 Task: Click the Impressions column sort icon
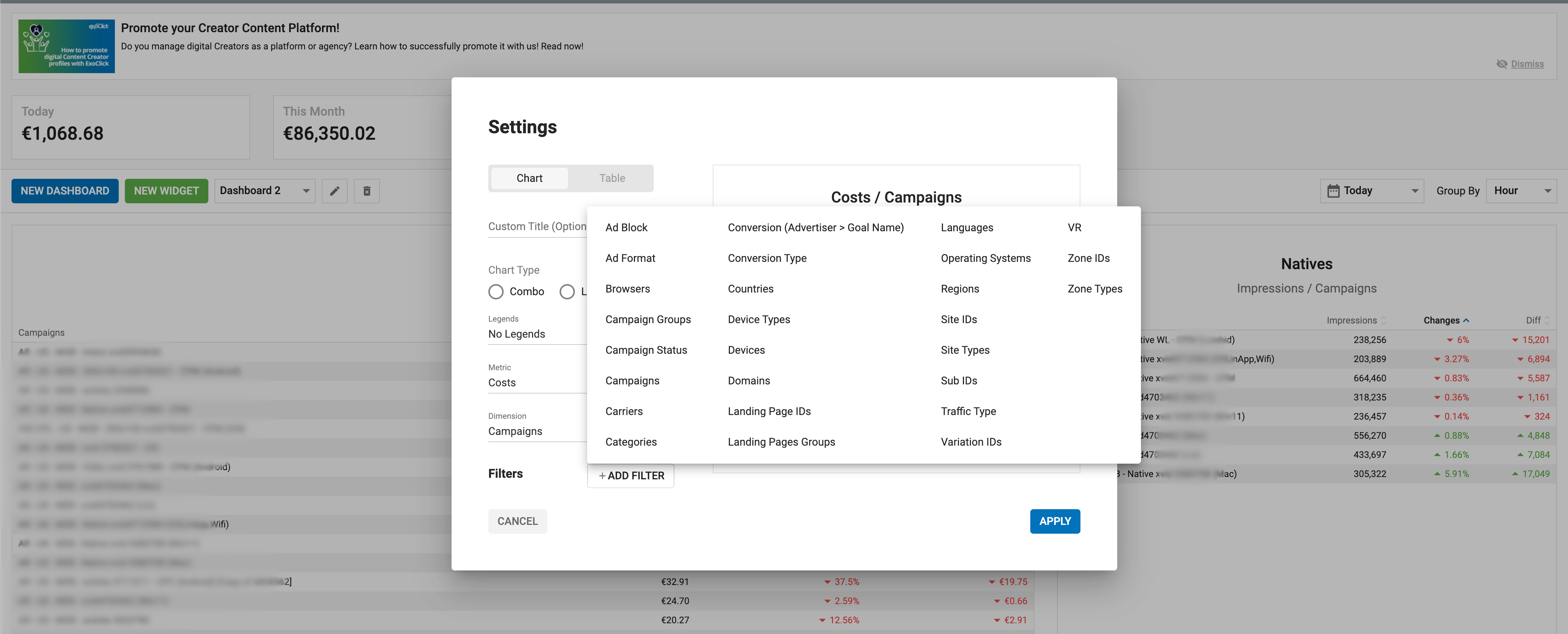coord(1383,321)
